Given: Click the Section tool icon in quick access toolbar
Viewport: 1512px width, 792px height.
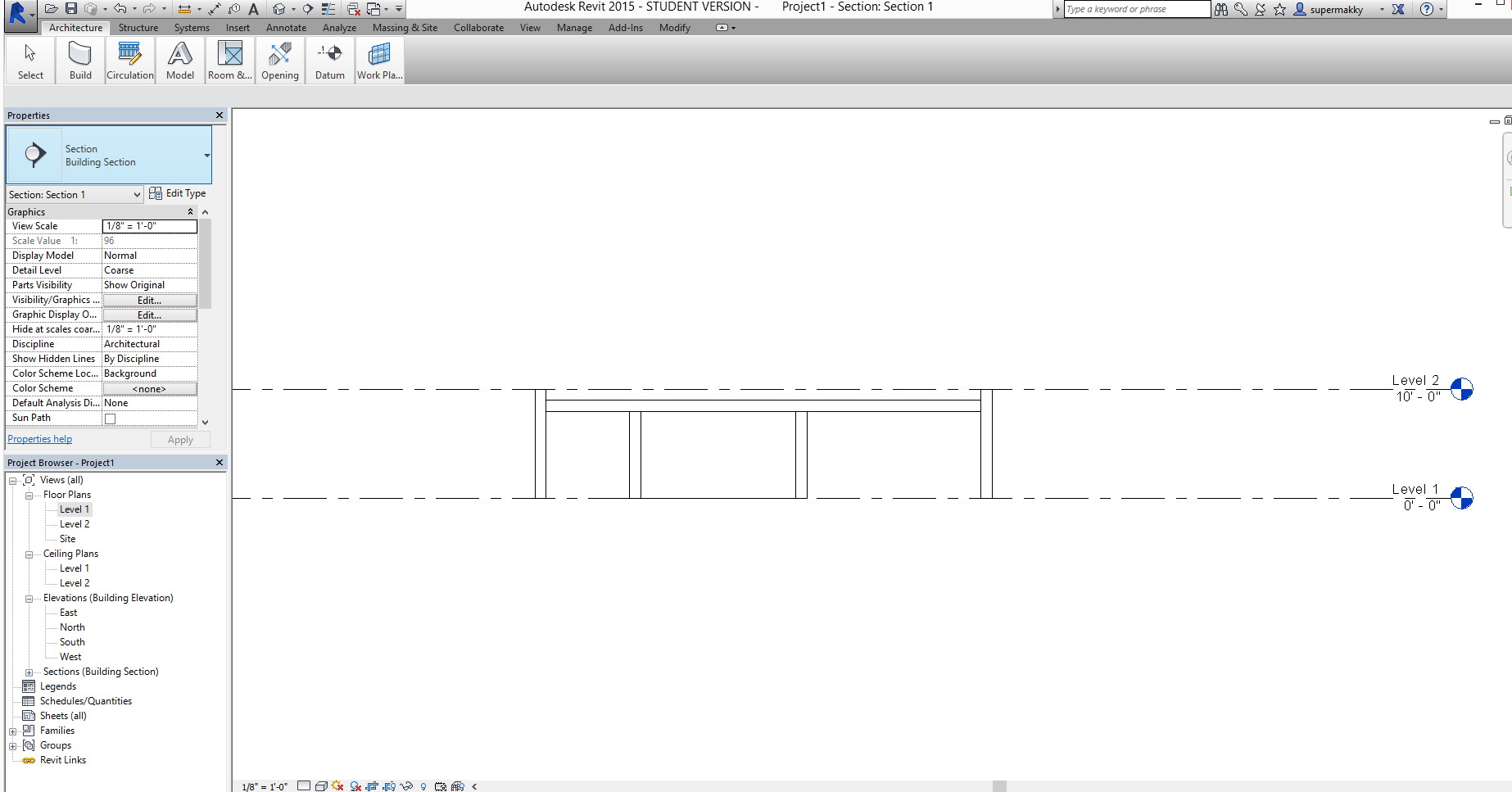Looking at the screenshot, I should [308, 9].
